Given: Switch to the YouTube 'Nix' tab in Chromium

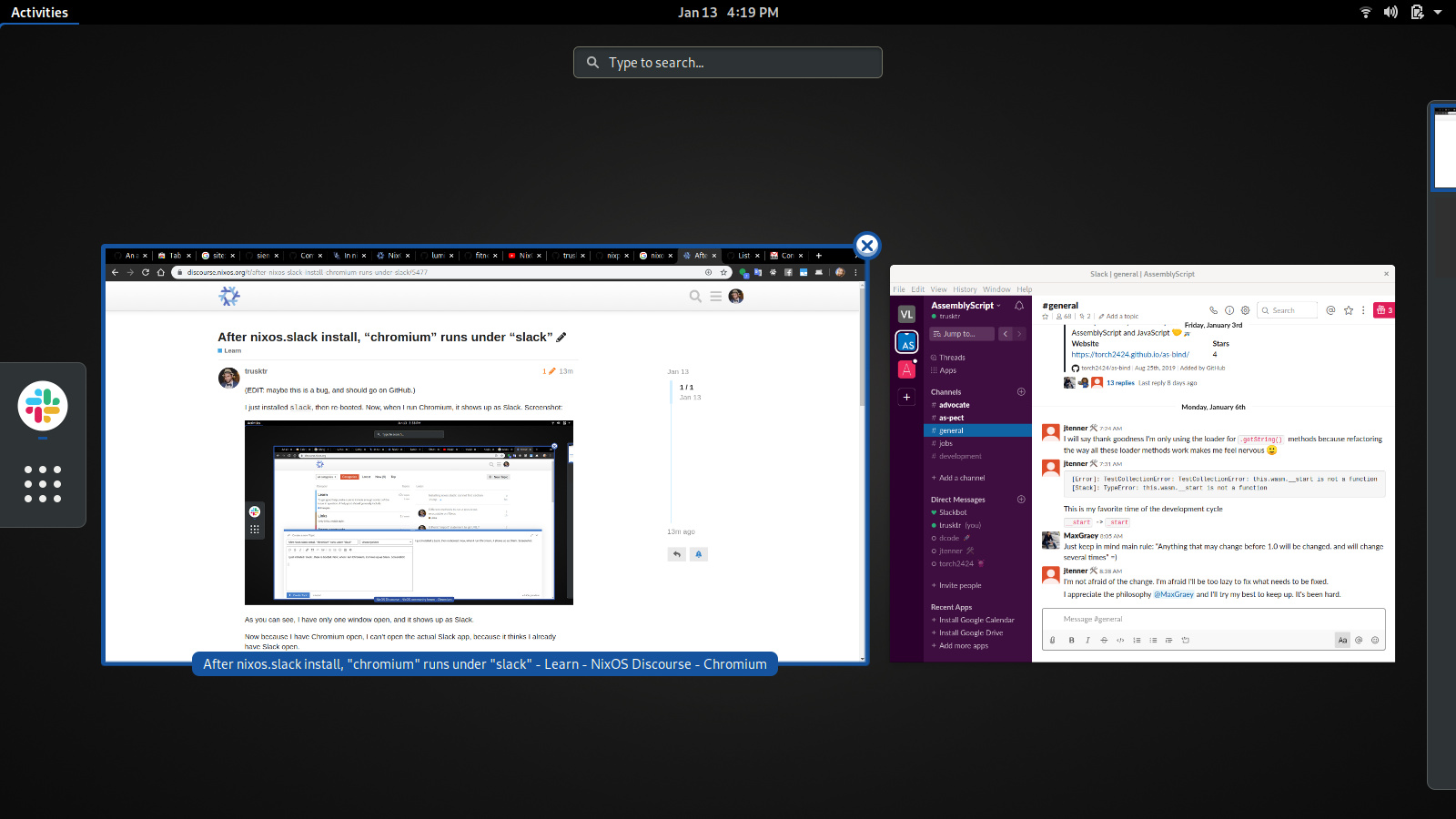Looking at the screenshot, I should pyautogui.click(x=523, y=256).
